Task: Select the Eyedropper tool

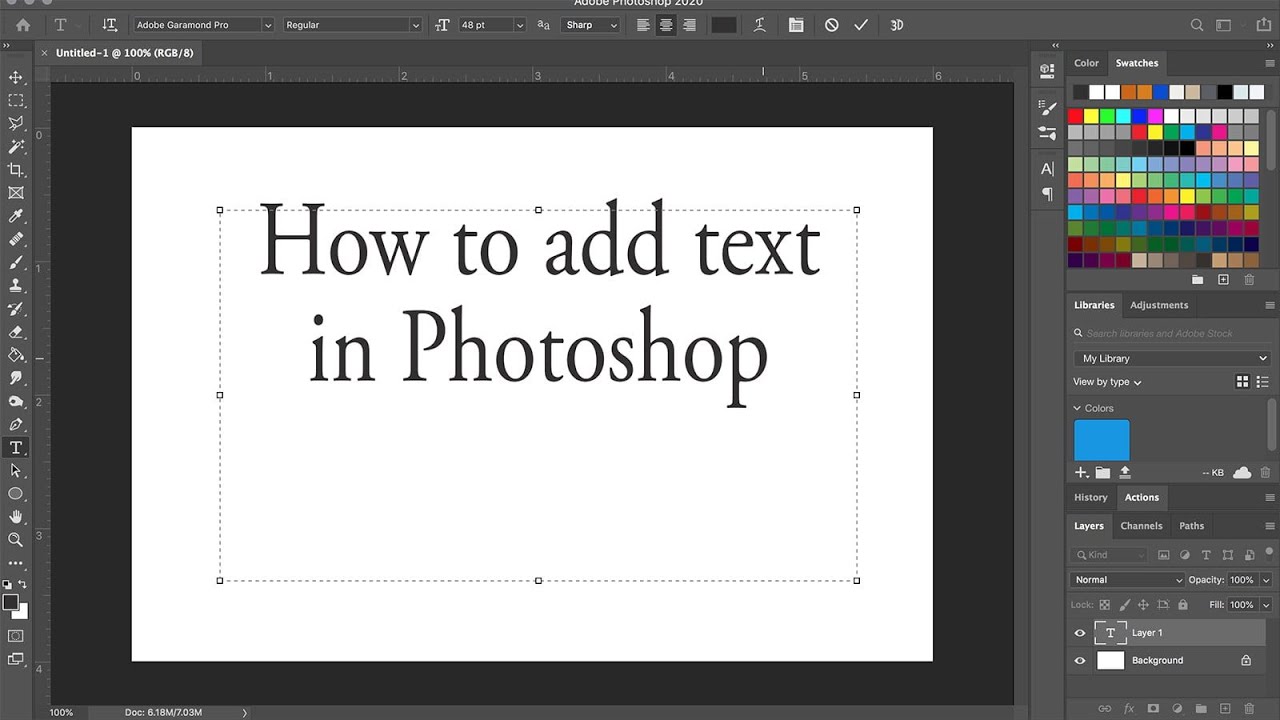Action: pos(16,216)
